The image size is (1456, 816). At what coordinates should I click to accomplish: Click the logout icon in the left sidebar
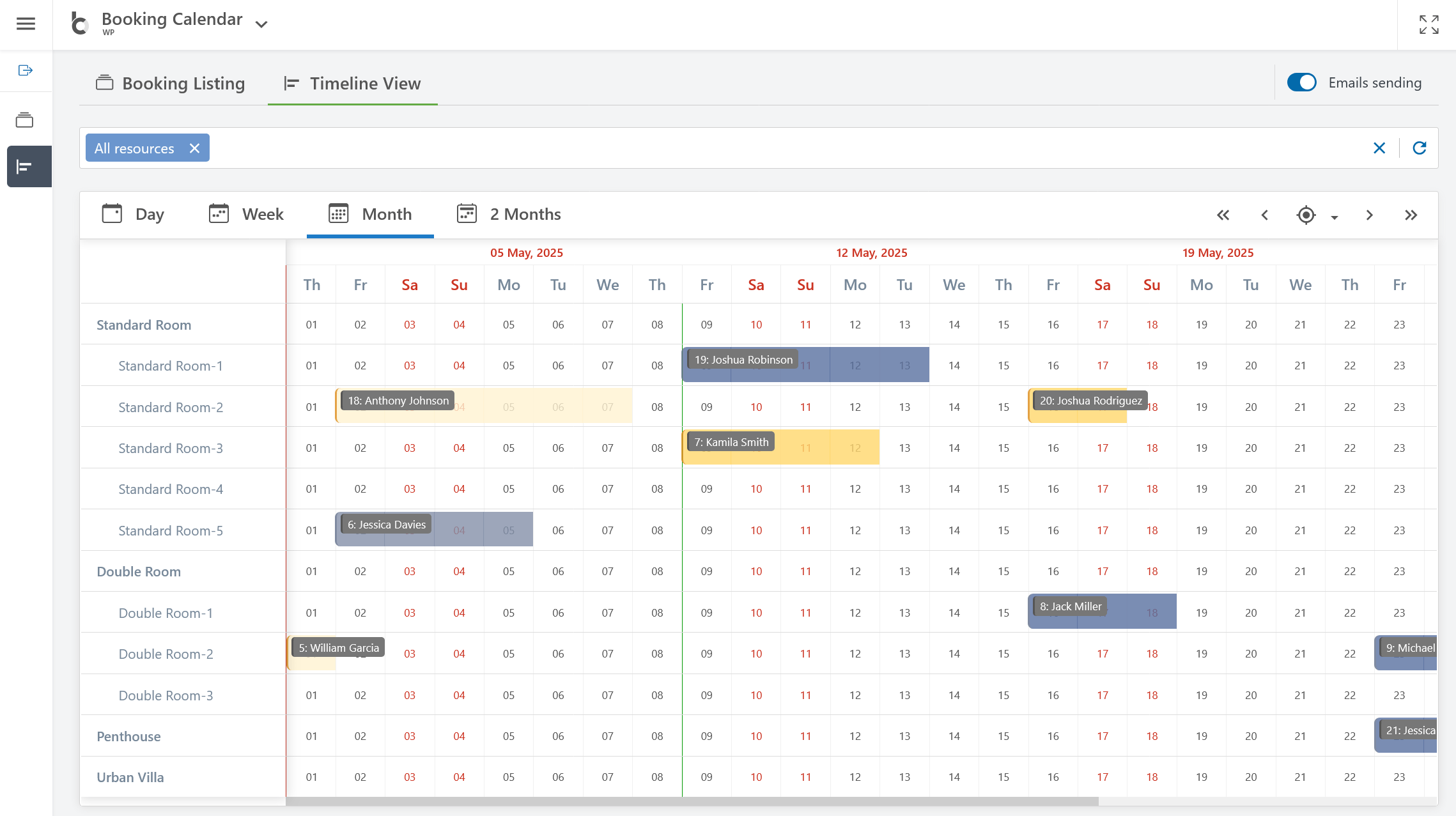coord(26,71)
